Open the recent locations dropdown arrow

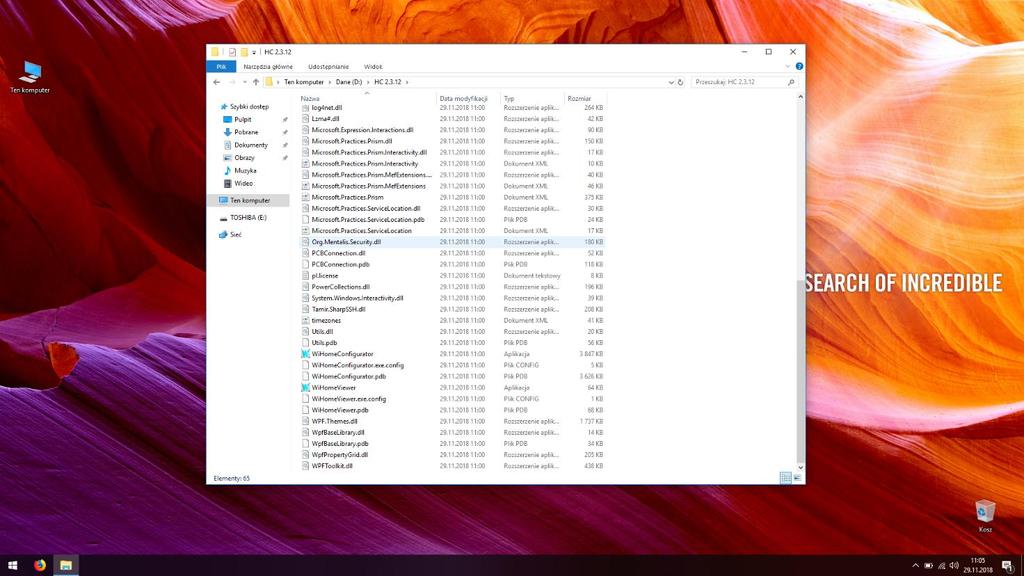(245, 82)
